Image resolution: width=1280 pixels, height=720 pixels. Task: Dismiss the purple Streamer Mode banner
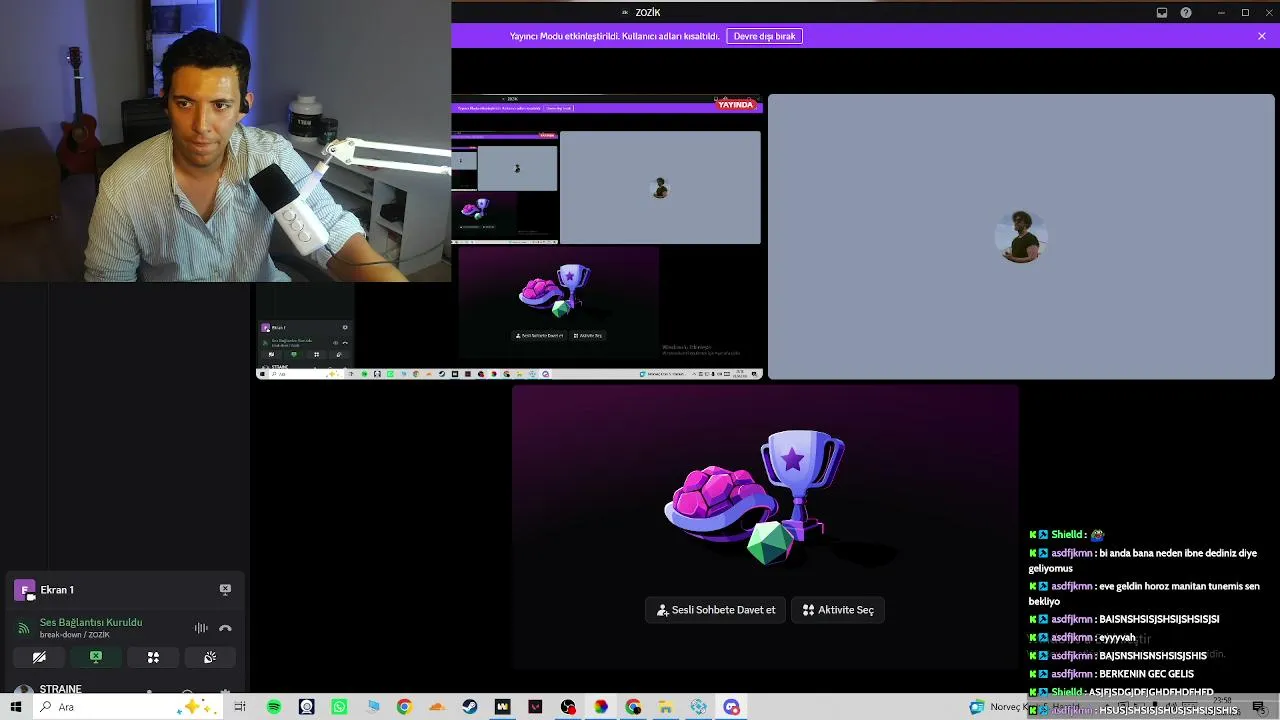click(x=1262, y=36)
